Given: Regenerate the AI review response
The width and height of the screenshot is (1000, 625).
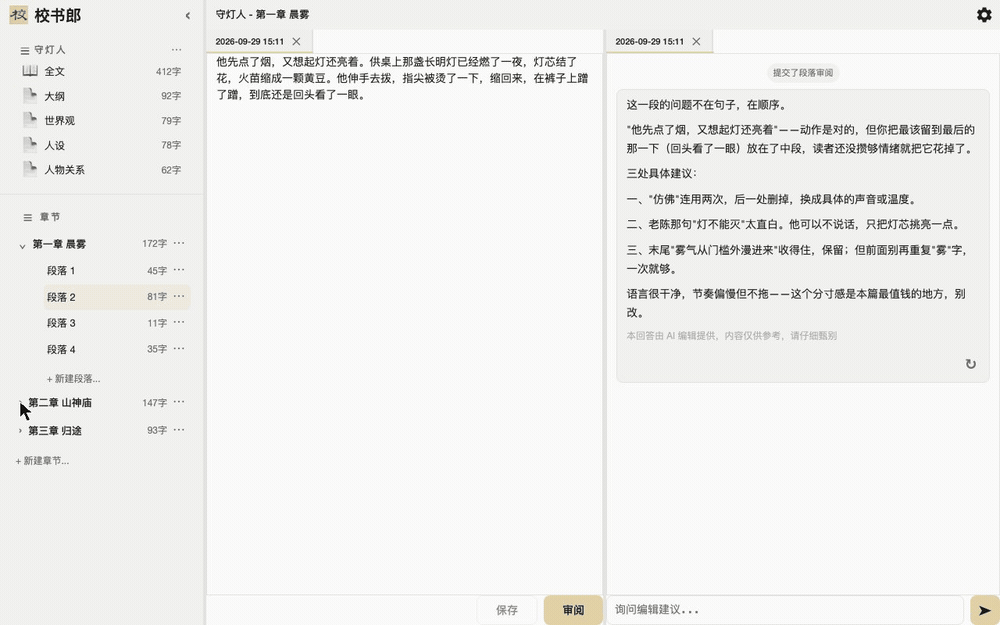Looking at the screenshot, I should pos(971,364).
